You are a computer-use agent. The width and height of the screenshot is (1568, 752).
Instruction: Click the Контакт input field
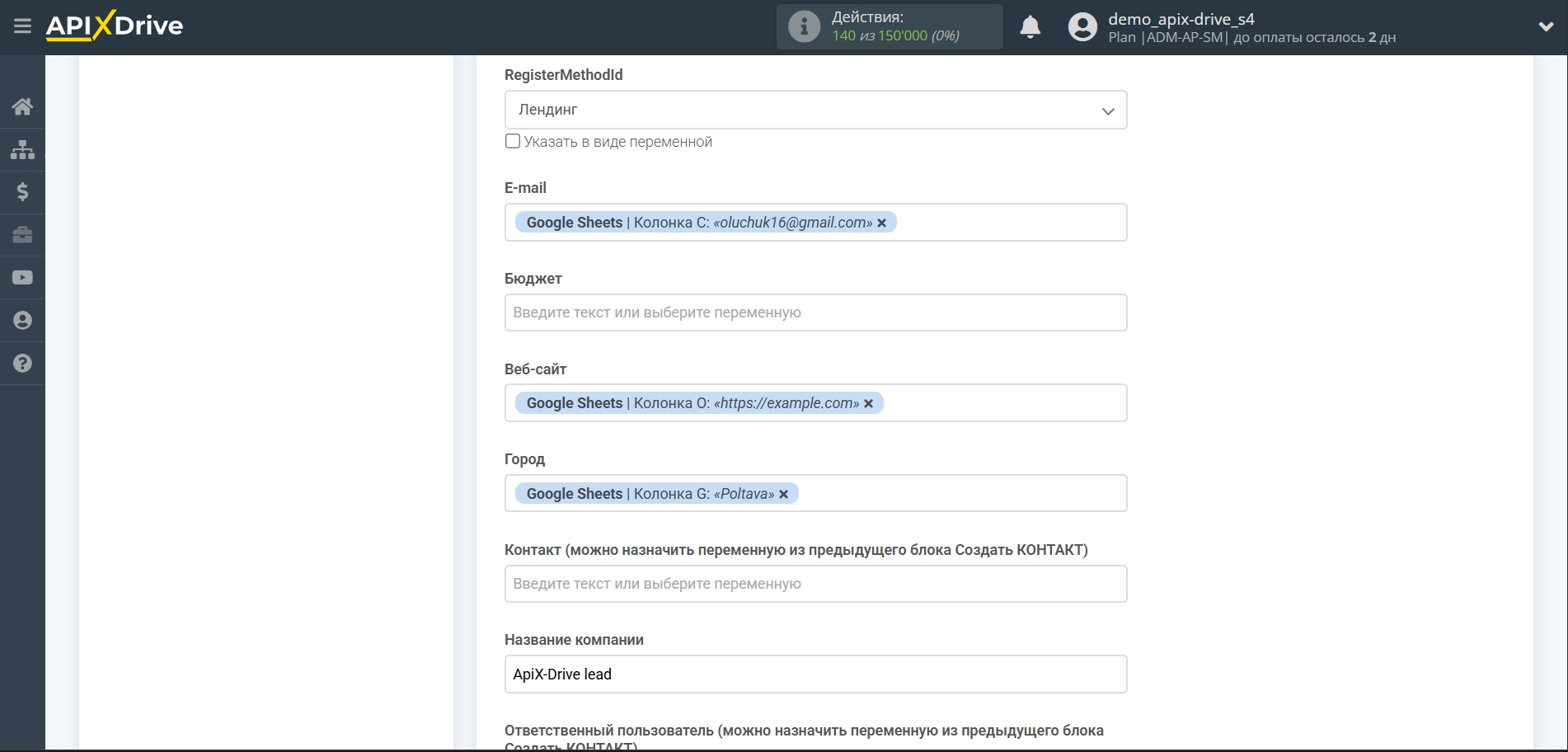click(815, 584)
